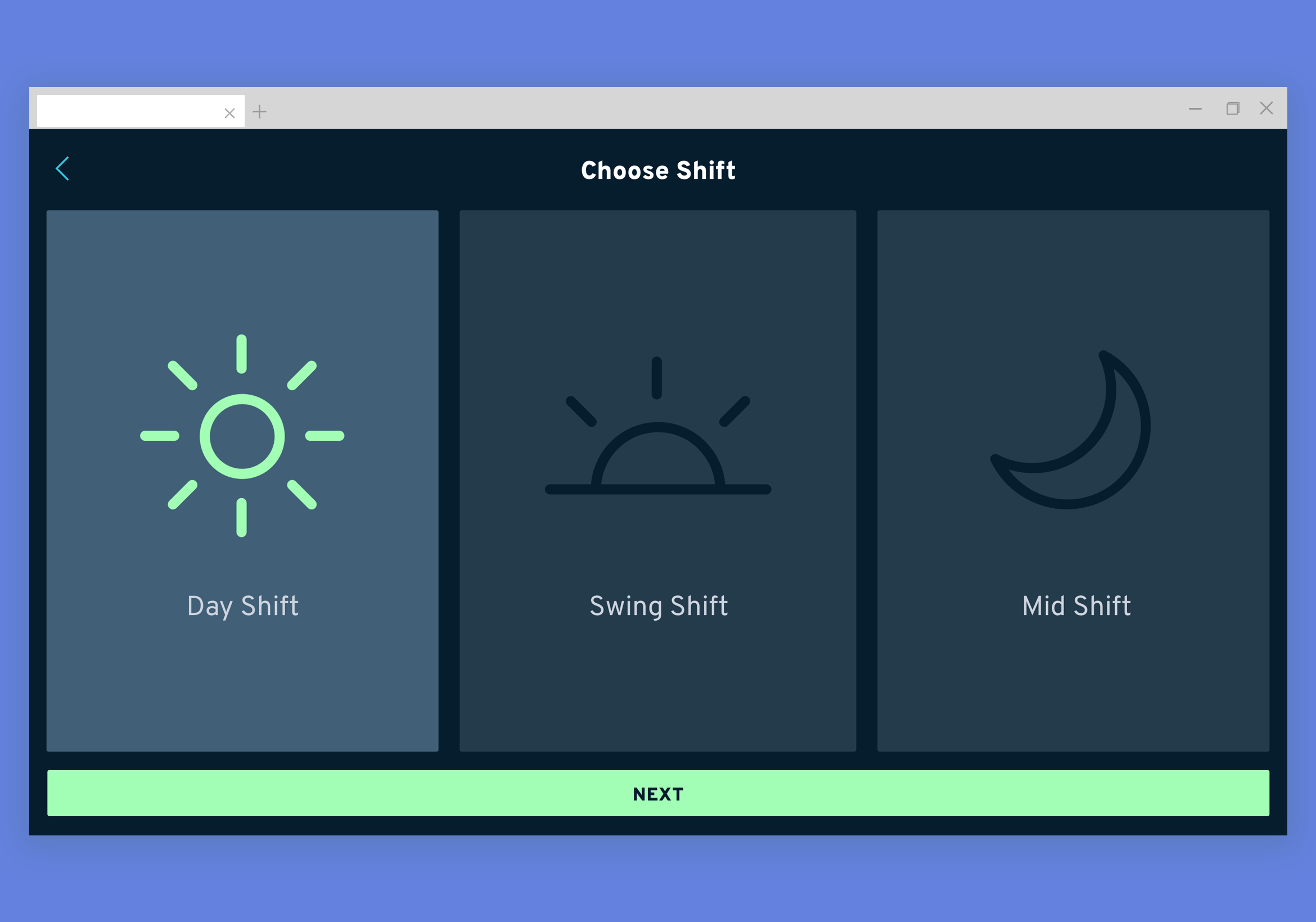Select the sun icon for Day Shift

[x=242, y=436]
